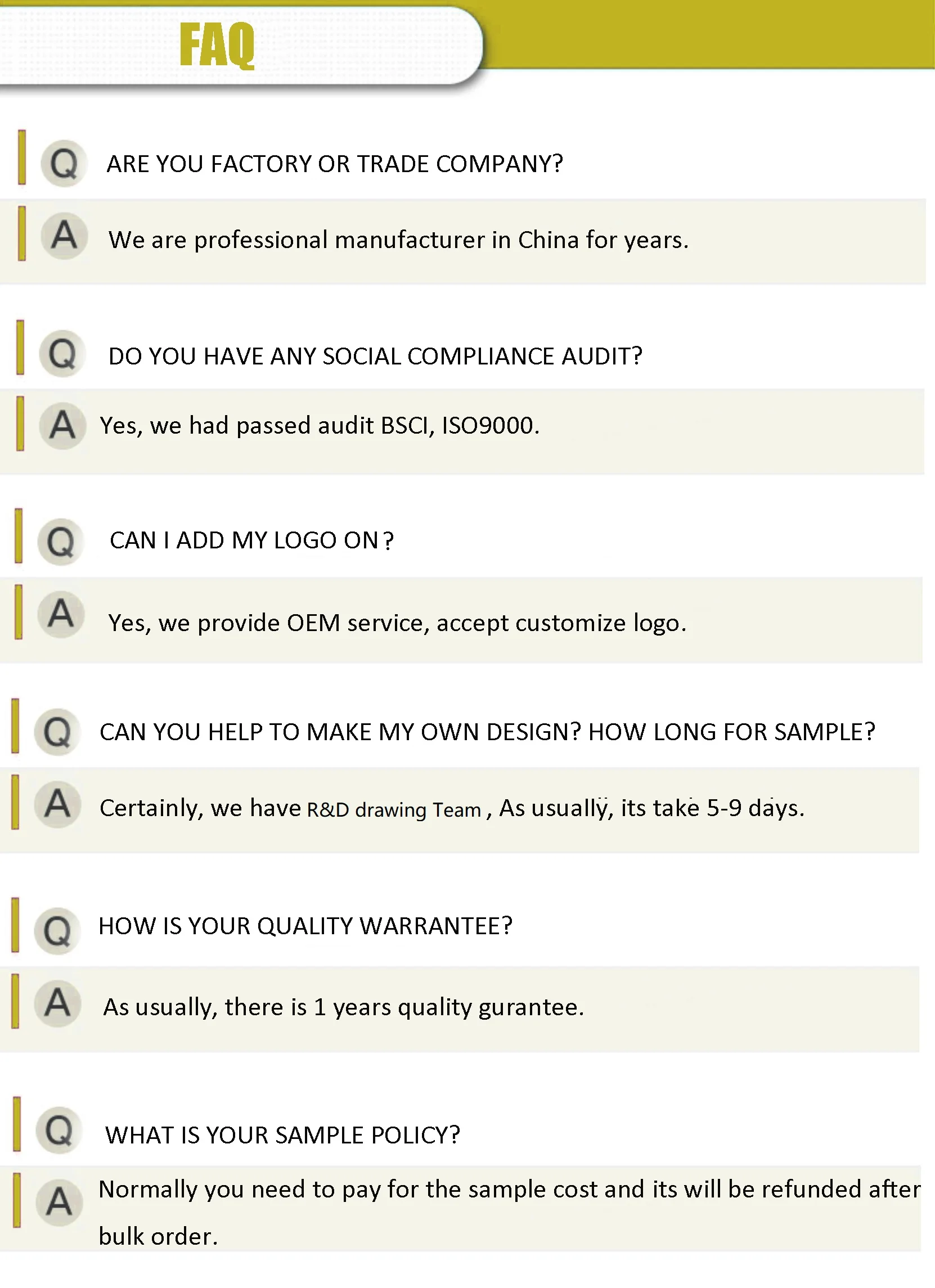The image size is (935, 1288).
Task: Click the "CAN I ADD MY LOGO ON?" question
Action: [x=251, y=541]
